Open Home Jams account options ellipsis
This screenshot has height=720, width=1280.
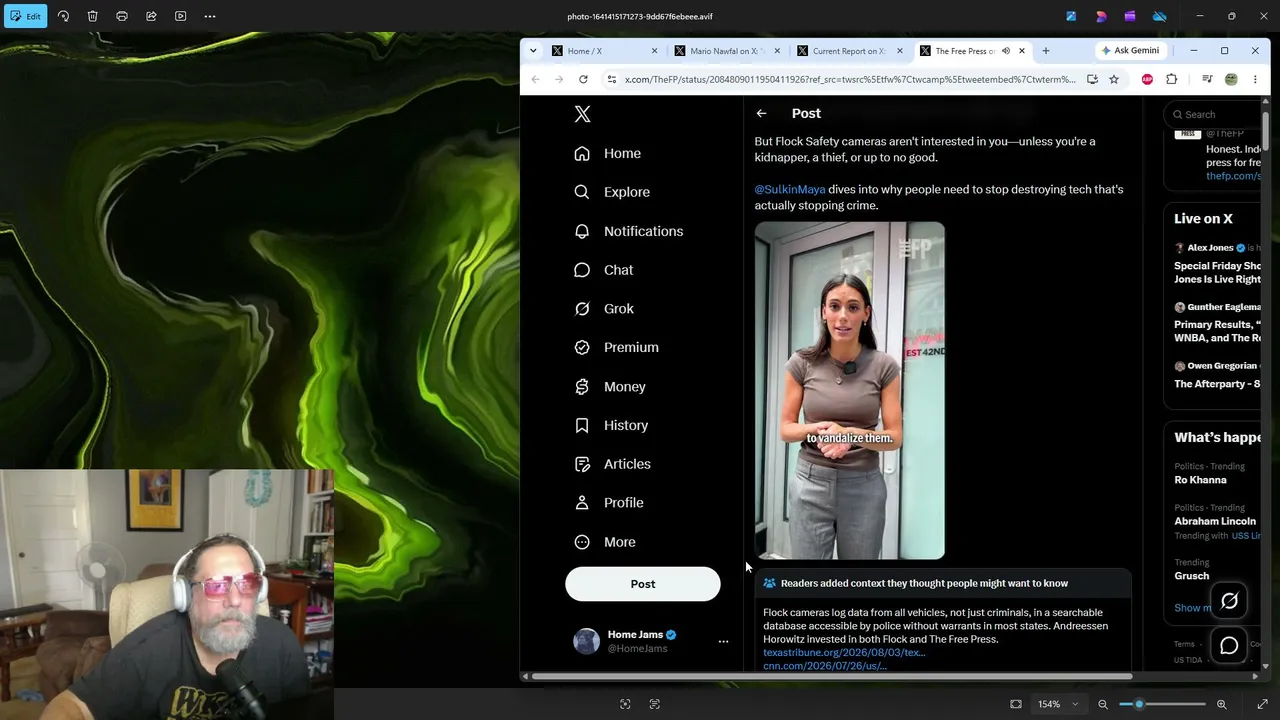[x=723, y=642]
